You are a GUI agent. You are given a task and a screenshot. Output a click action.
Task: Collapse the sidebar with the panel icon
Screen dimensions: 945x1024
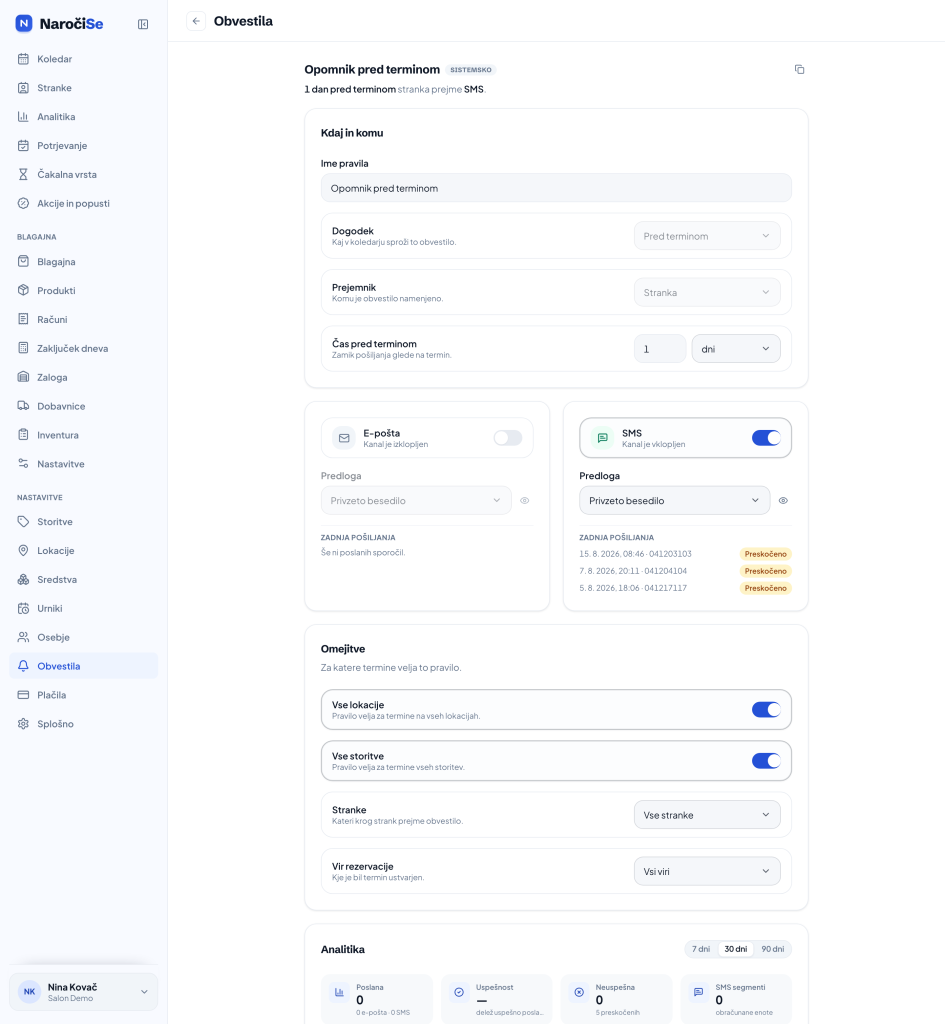coord(143,24)
